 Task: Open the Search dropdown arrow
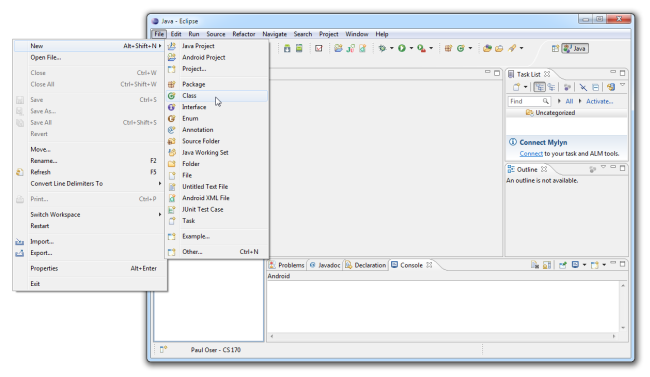(521, 48)
